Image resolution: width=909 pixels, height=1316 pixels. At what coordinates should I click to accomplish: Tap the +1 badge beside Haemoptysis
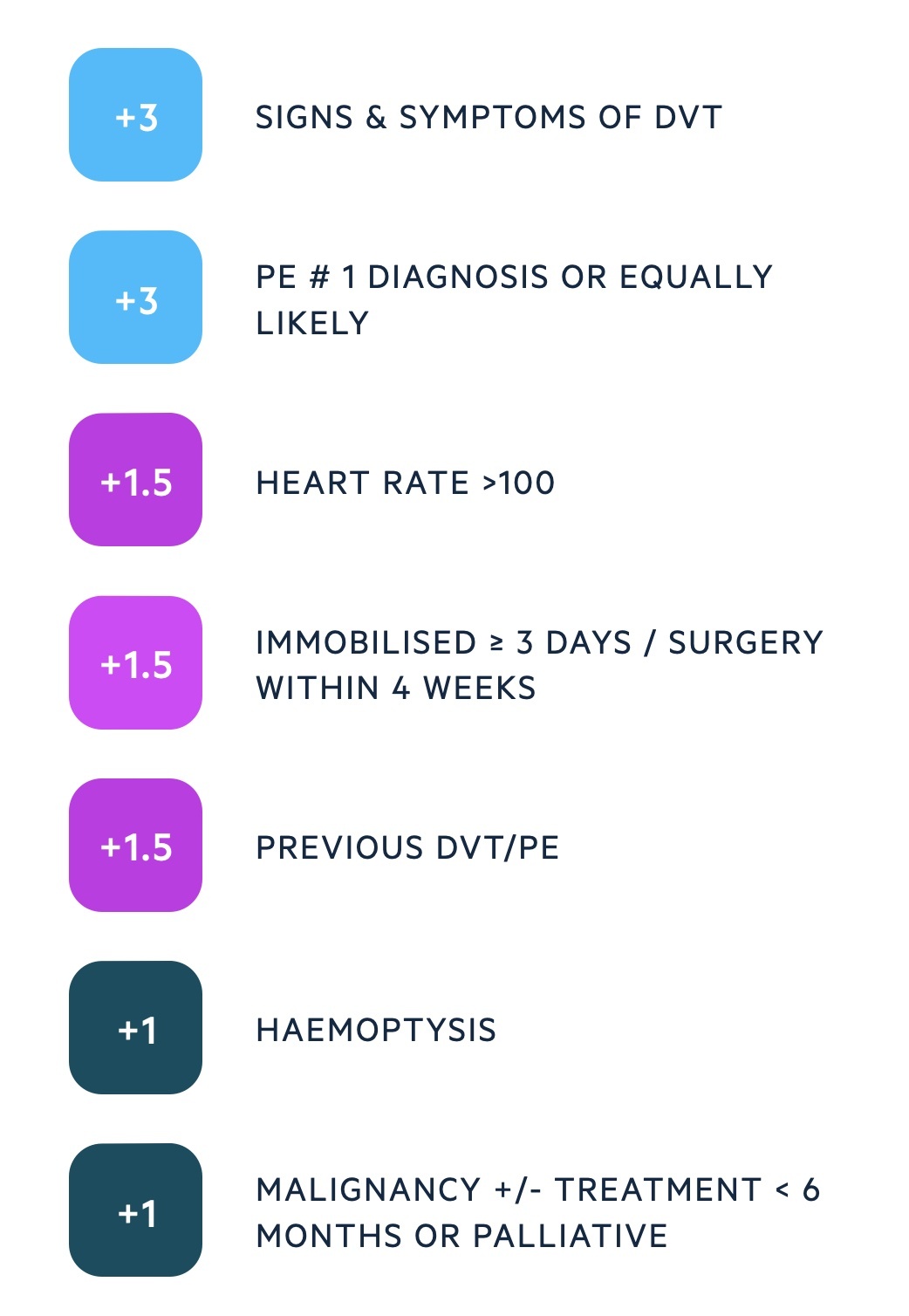pyautogui.click(x=135, y=1028)
